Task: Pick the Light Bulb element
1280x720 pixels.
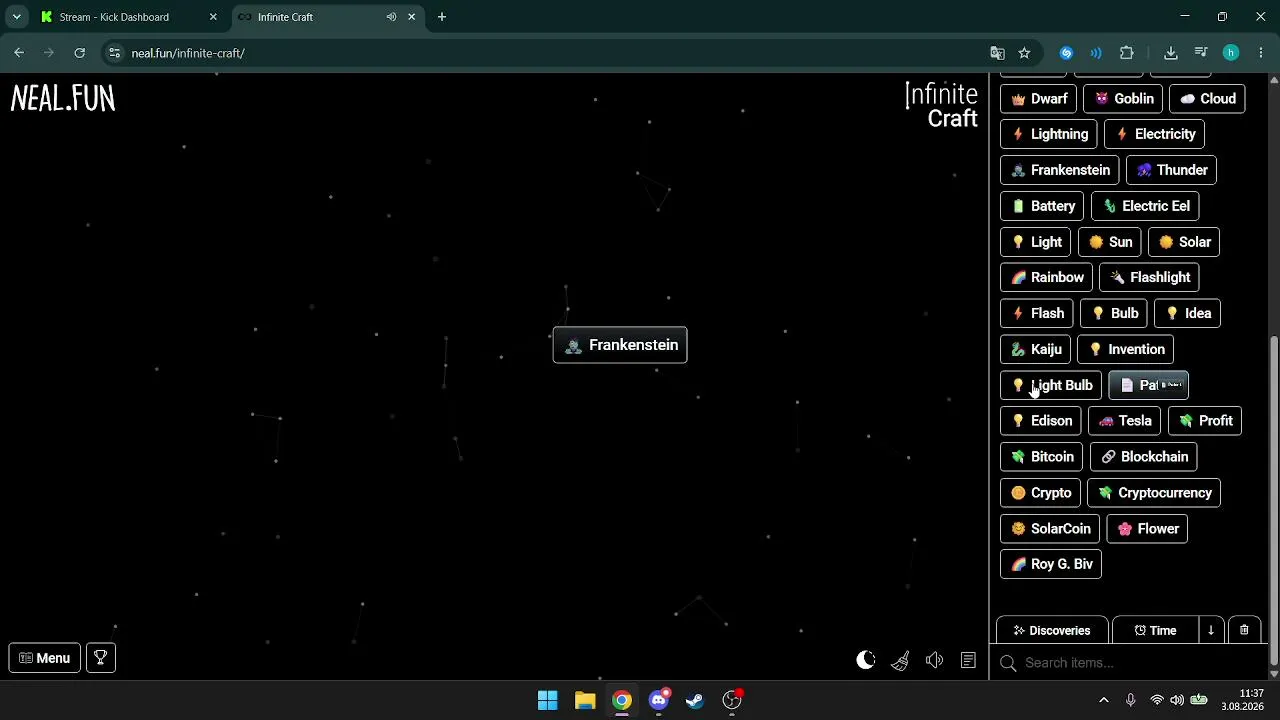Action: click(1051, 385)
